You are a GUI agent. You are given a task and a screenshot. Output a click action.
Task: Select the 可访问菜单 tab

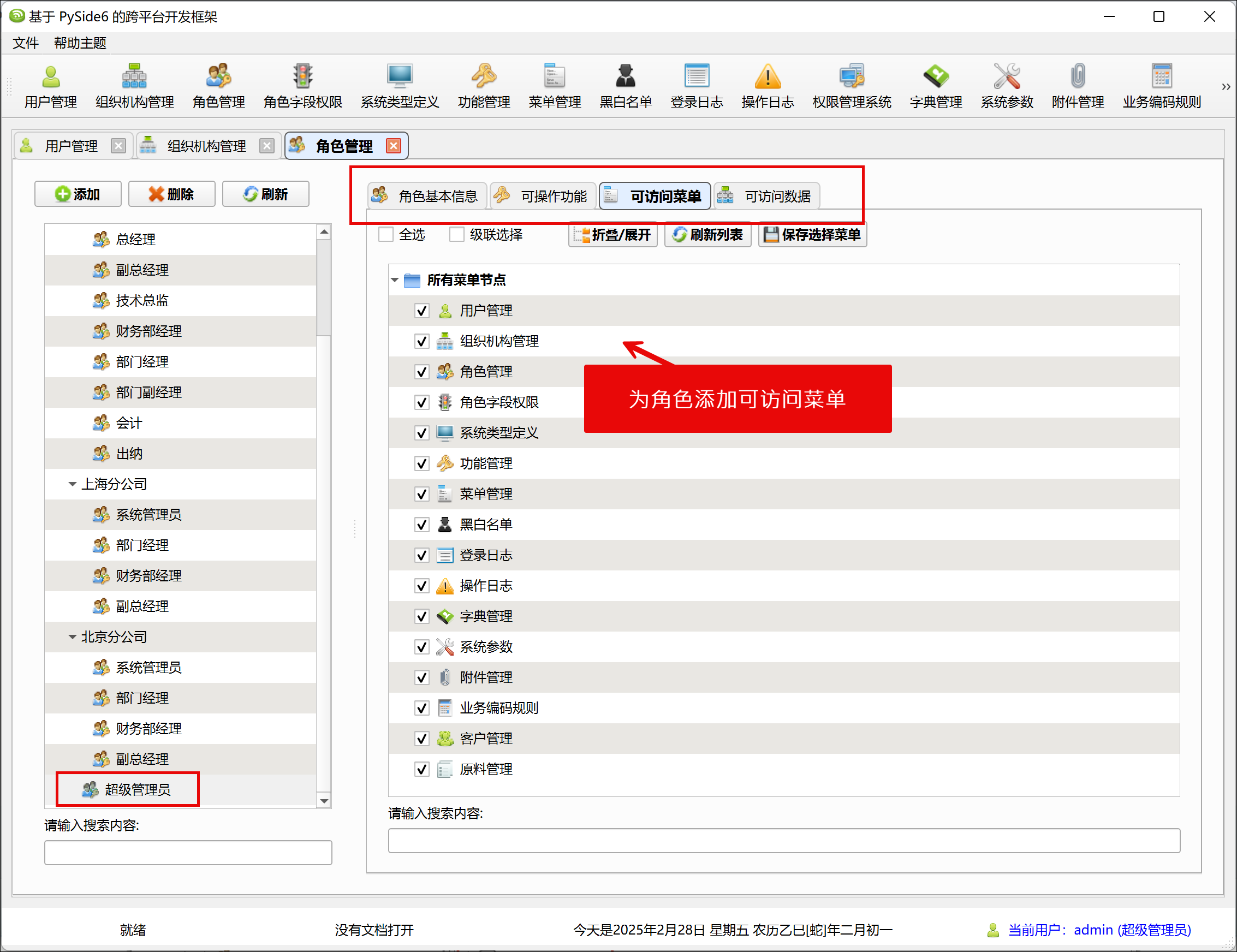[x=655, y=196]
